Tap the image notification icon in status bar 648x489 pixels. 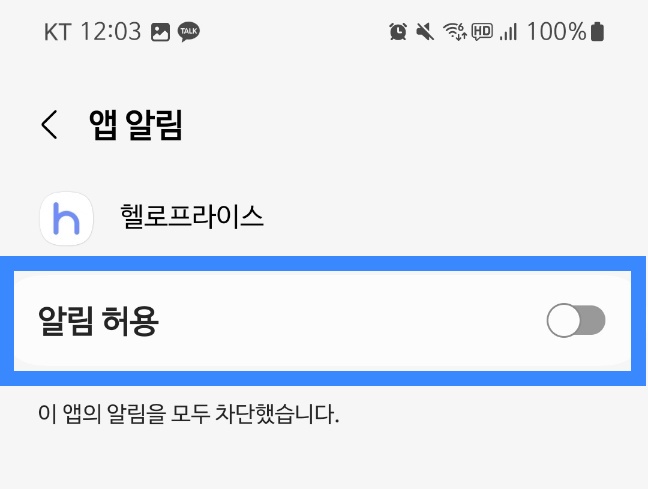point(160,32)
